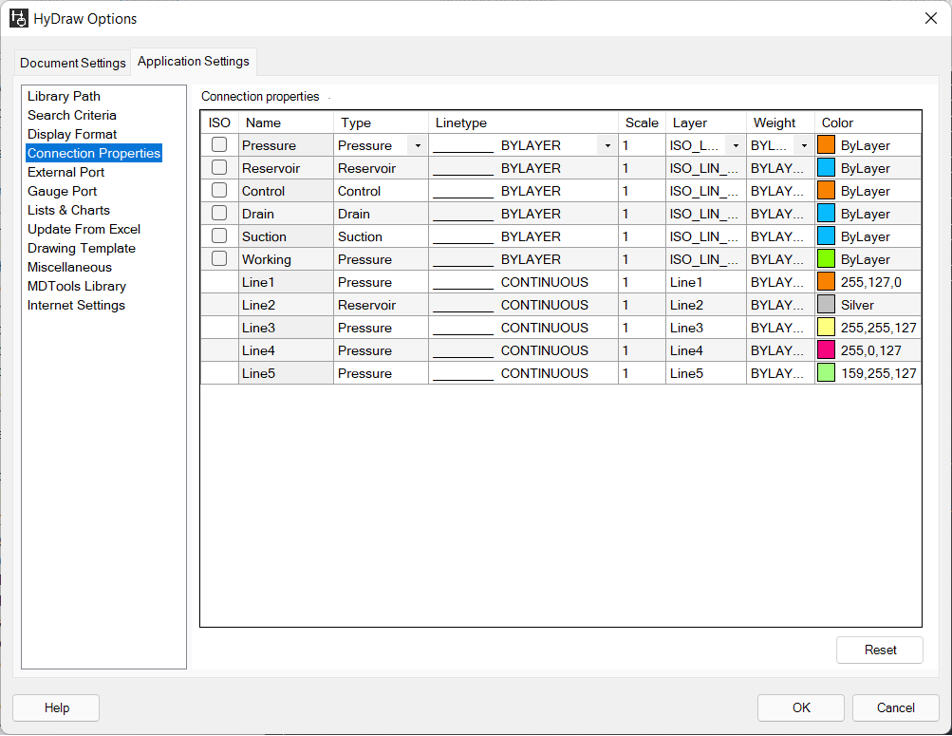
Task: Click the Linetype column header
Action: click(523, 123)
